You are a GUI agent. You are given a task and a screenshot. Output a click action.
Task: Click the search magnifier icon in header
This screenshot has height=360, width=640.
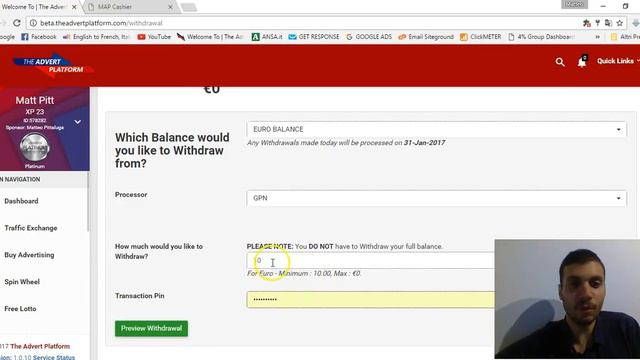(560, 62)
